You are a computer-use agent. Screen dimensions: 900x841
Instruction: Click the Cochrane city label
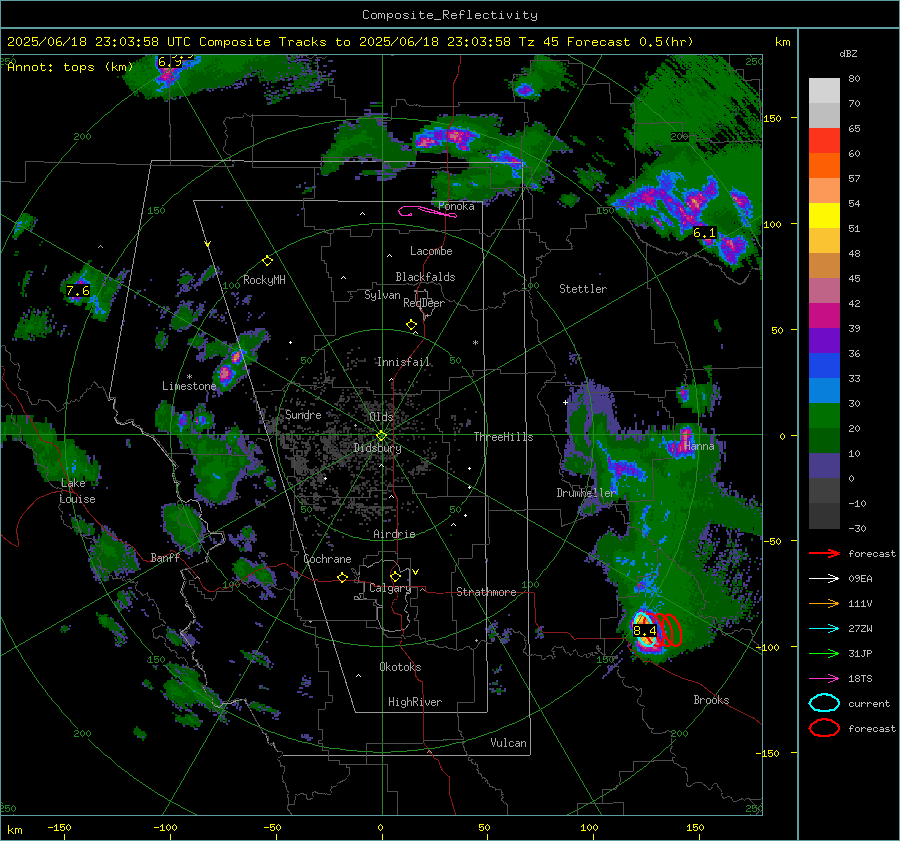coord(327,559)
